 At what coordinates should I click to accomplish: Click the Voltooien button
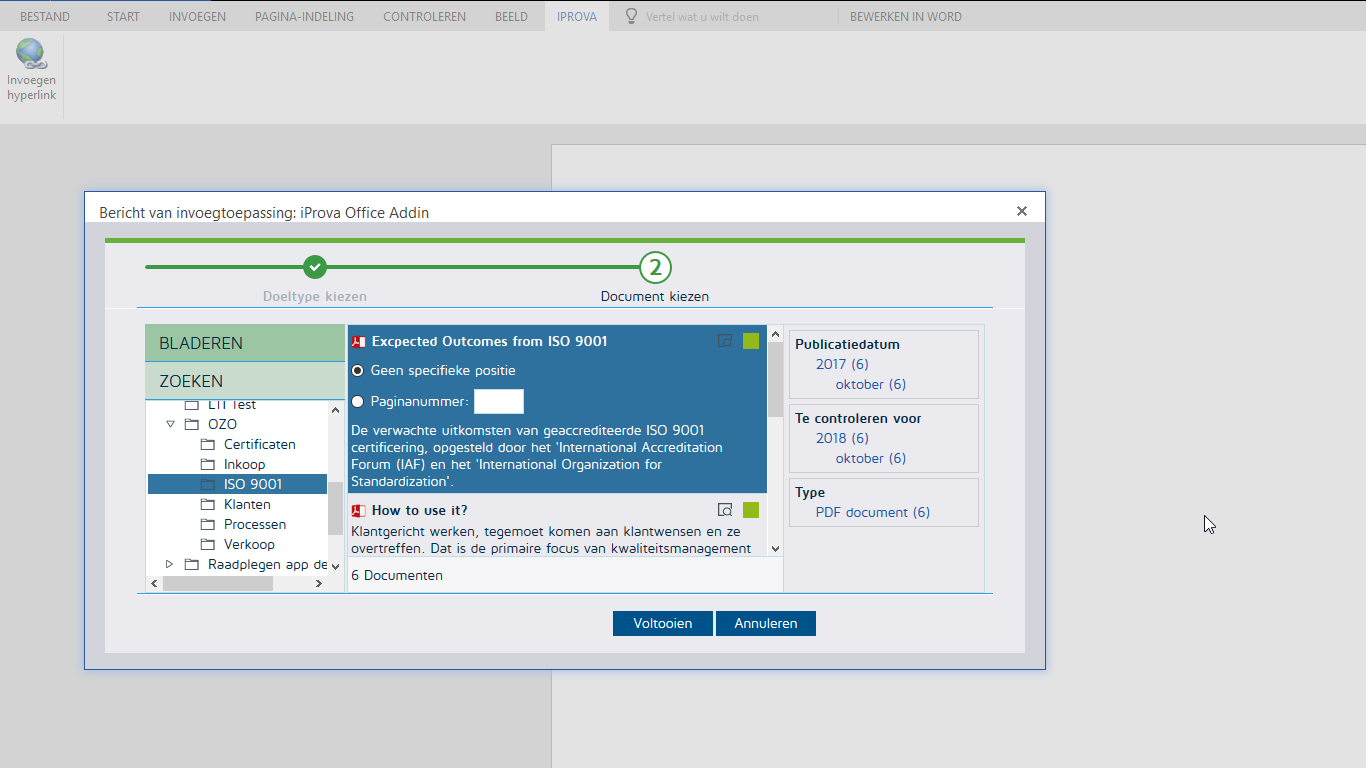(x=663, y=623)
